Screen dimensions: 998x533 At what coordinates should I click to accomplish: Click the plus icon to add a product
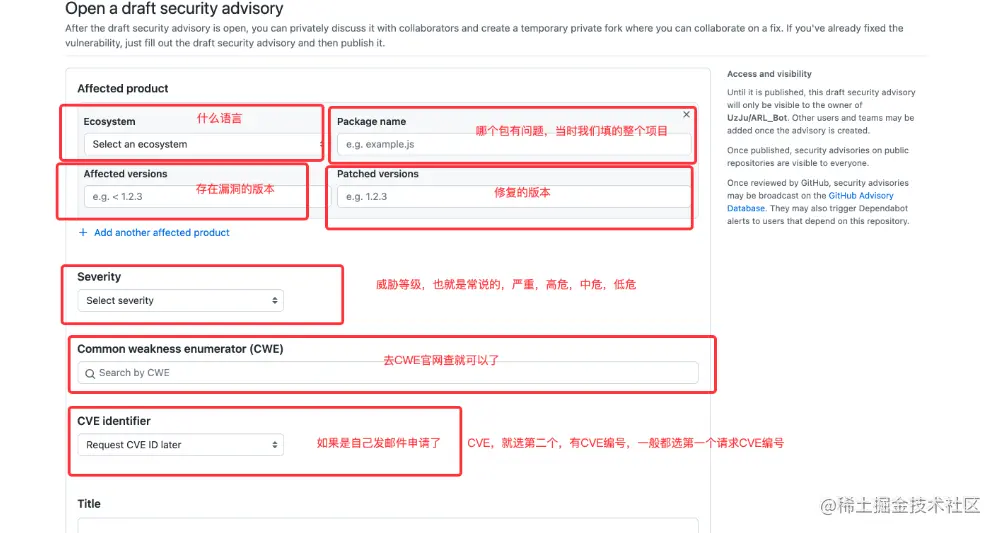click(x=83, y=232)
